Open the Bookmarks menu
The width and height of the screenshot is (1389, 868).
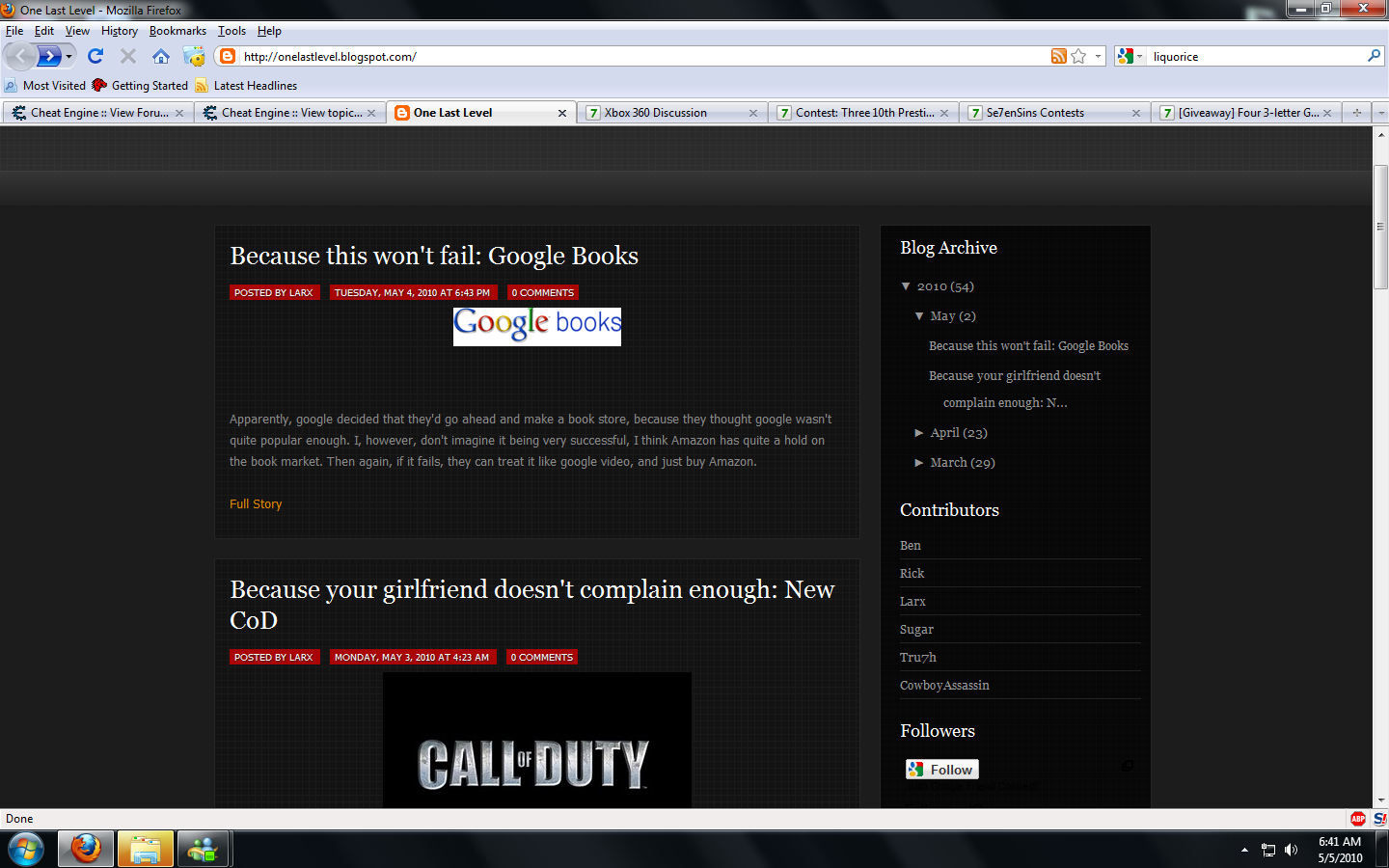pyautogui.click(x=177, y=31)
